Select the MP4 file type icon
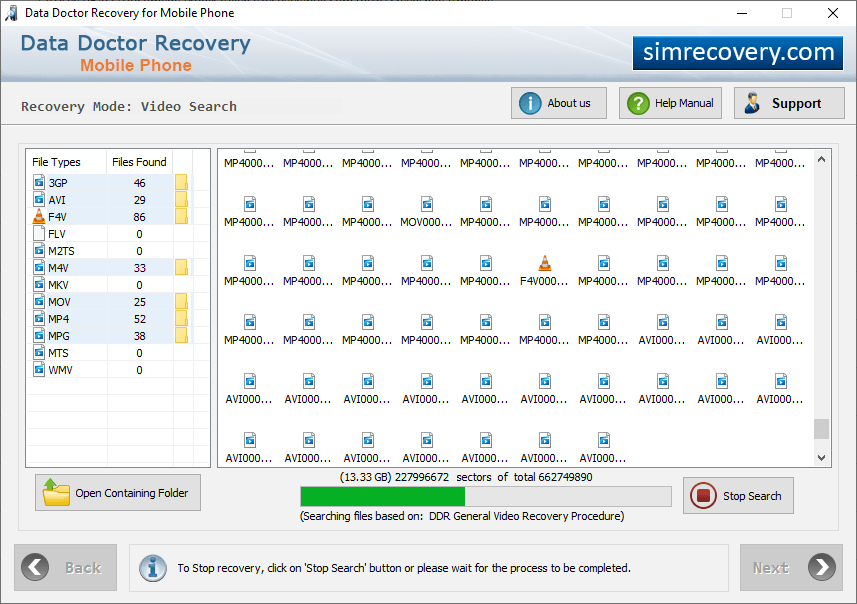 [x=39, y=318]
